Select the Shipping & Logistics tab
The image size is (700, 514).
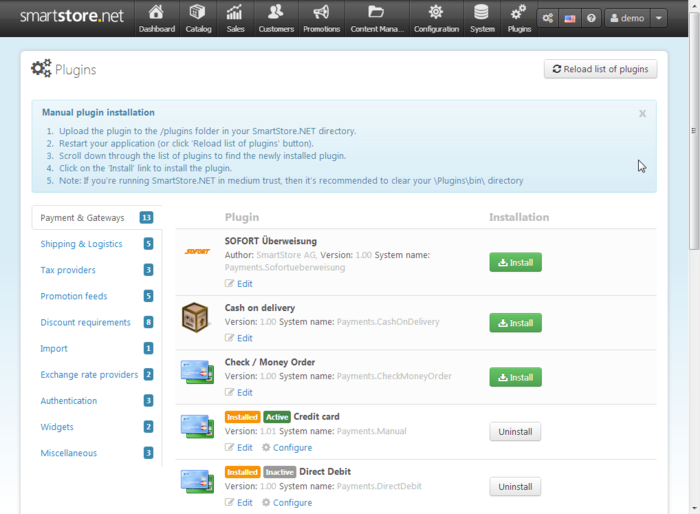96,244
